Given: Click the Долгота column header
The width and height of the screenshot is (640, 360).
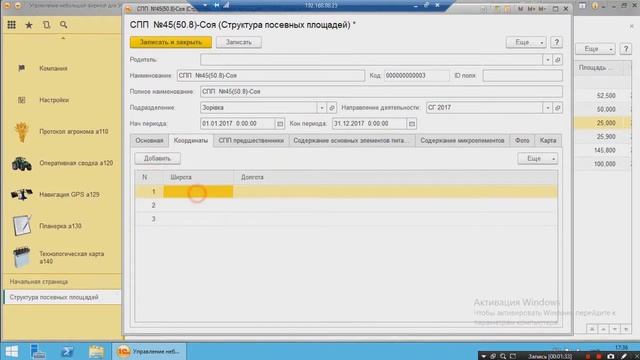Looking at the screenshot, I should 396,177.
